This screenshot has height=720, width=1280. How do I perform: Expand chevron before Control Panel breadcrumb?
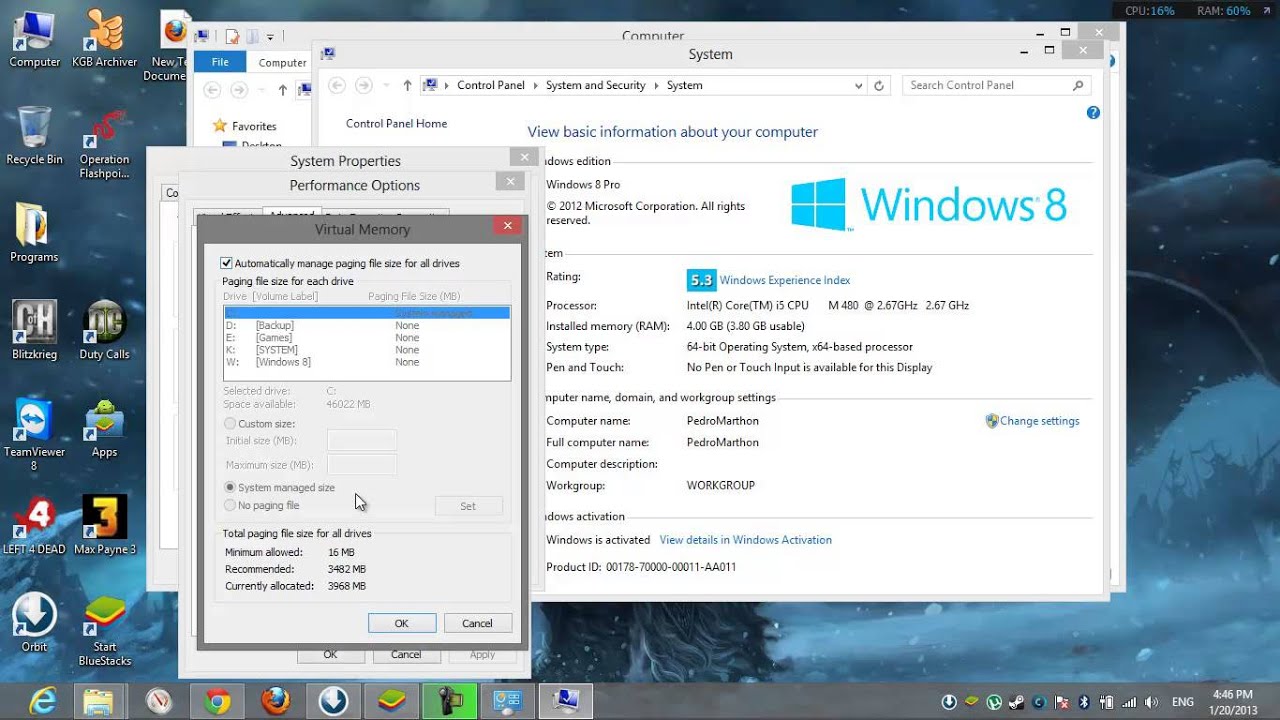pos(447,86)
